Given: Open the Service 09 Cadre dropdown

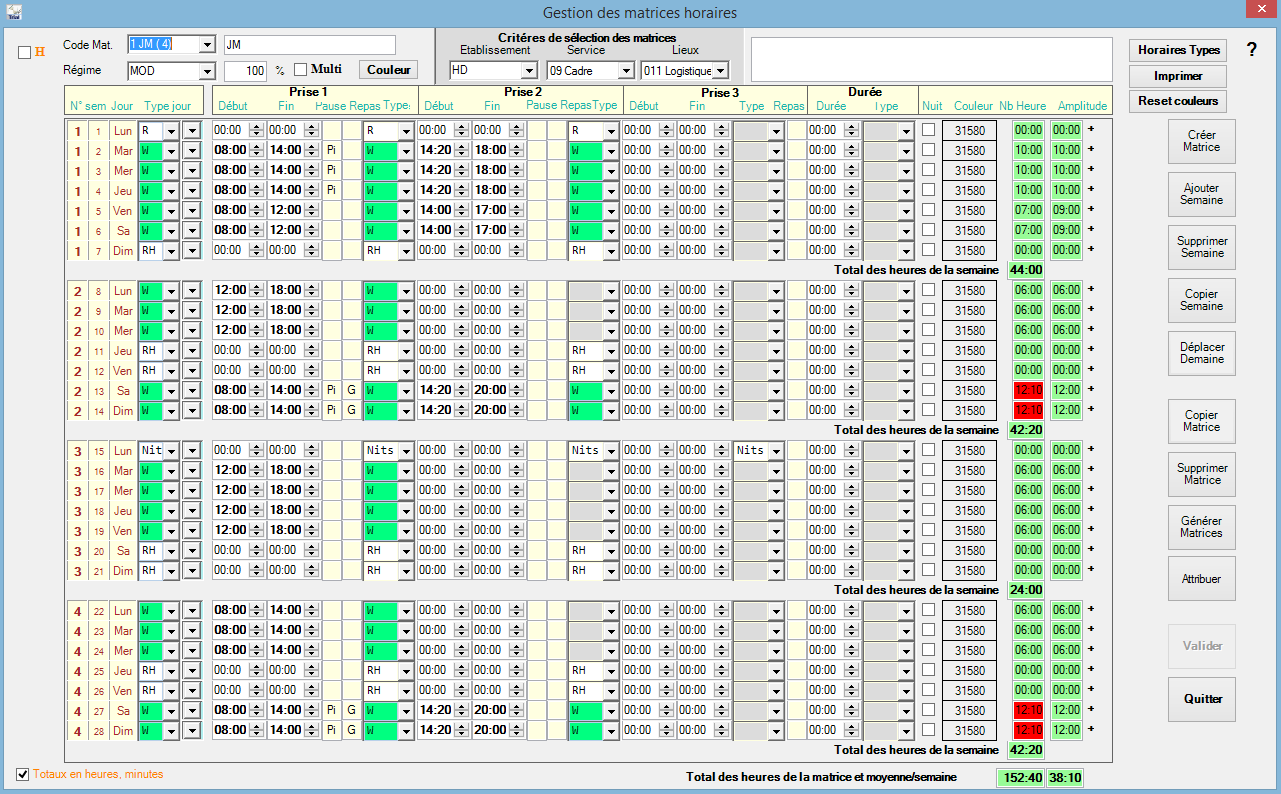Looking at the screenshot, I should pyautogui.click(x=626, y=71).
